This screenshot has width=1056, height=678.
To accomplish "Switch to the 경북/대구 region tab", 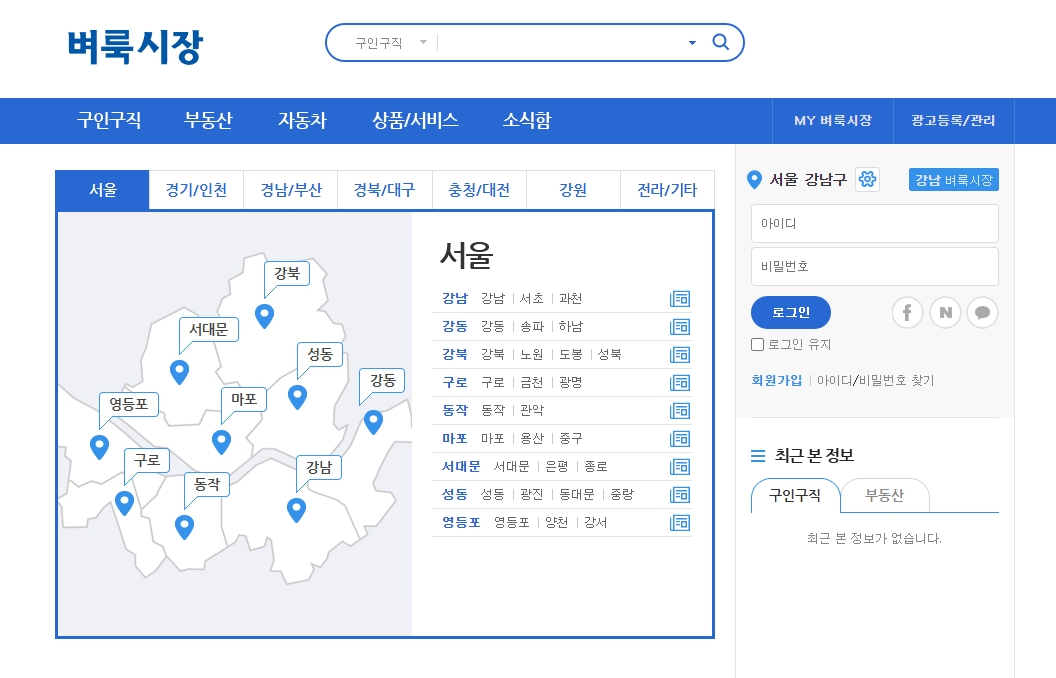I will pos(385,190).
